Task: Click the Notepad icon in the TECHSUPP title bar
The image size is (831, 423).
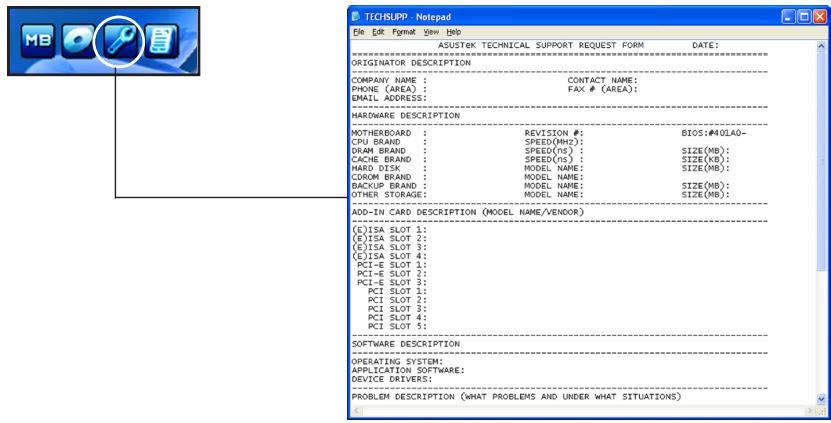Action: (x=356, y=16)
